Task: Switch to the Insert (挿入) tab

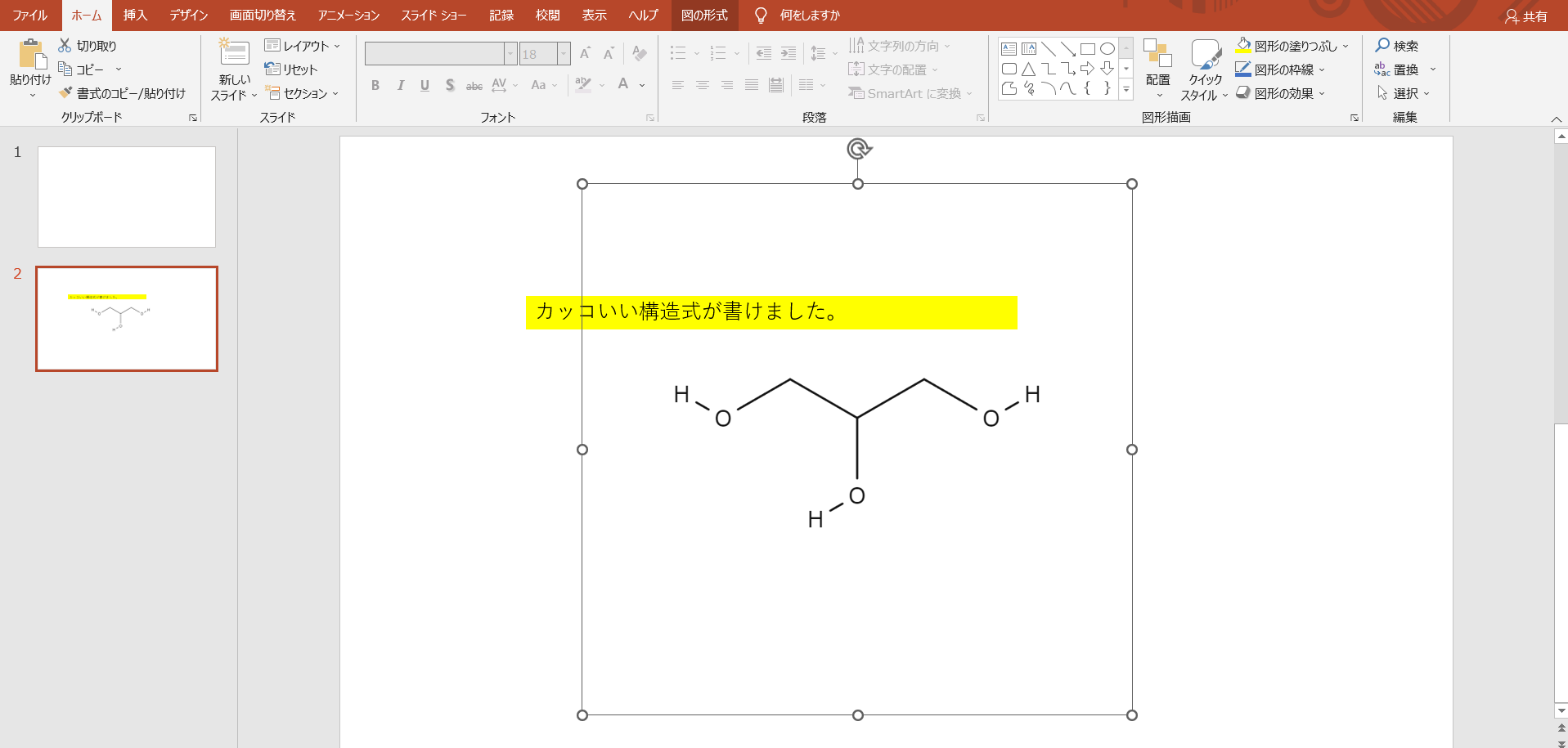Action: 135,16
